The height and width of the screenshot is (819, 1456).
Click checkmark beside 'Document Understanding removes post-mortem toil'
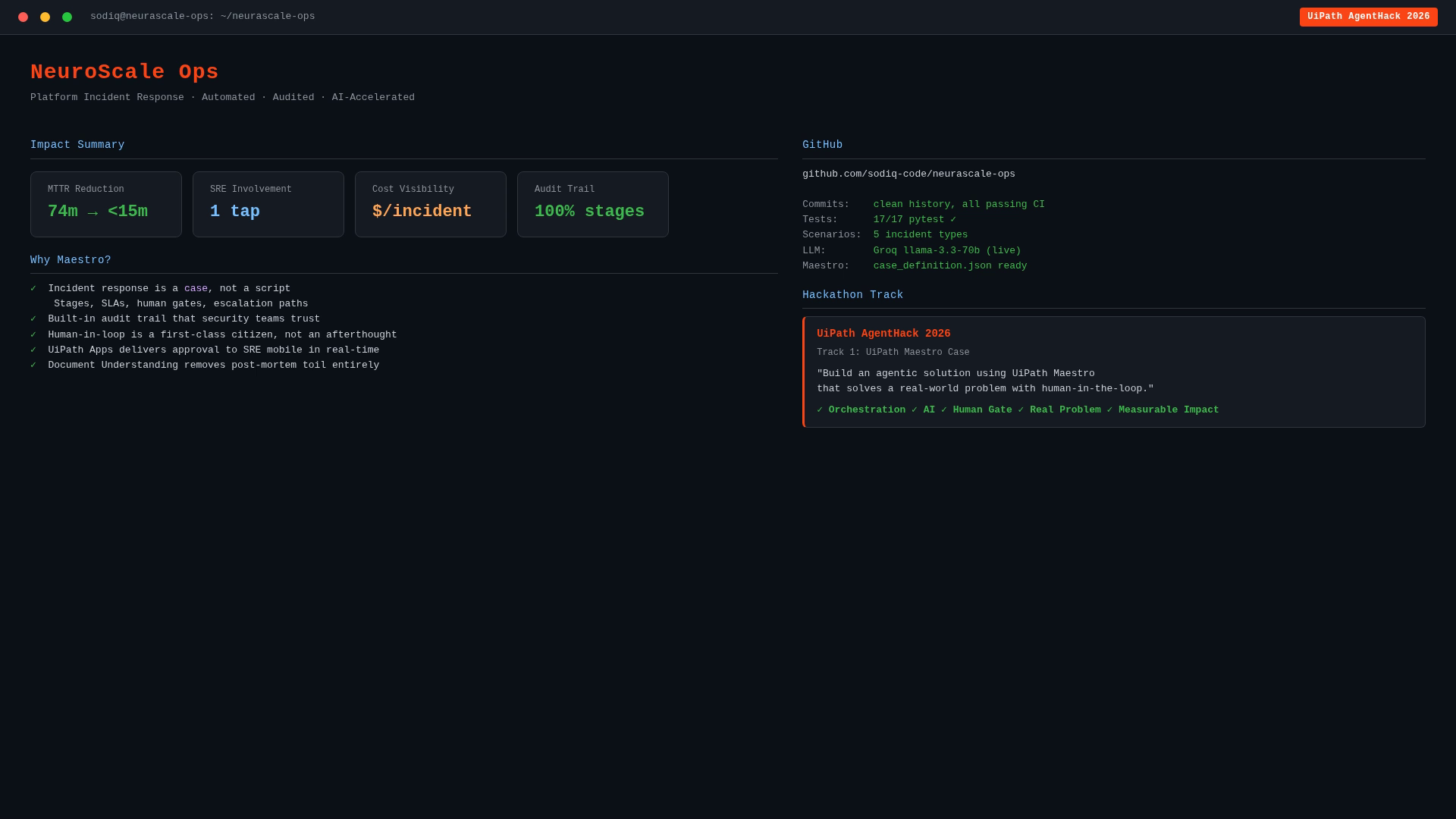(33, 366)
